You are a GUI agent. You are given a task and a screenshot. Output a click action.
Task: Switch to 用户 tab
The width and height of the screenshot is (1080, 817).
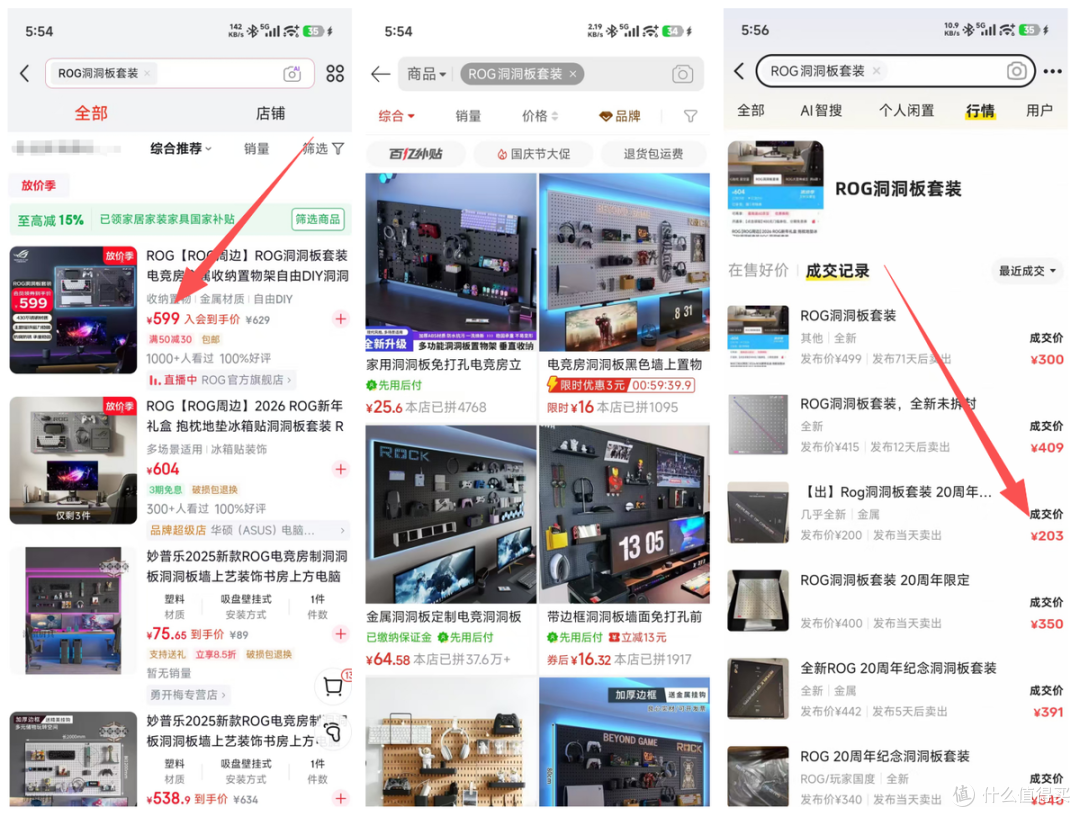(x=1039, y=110)
